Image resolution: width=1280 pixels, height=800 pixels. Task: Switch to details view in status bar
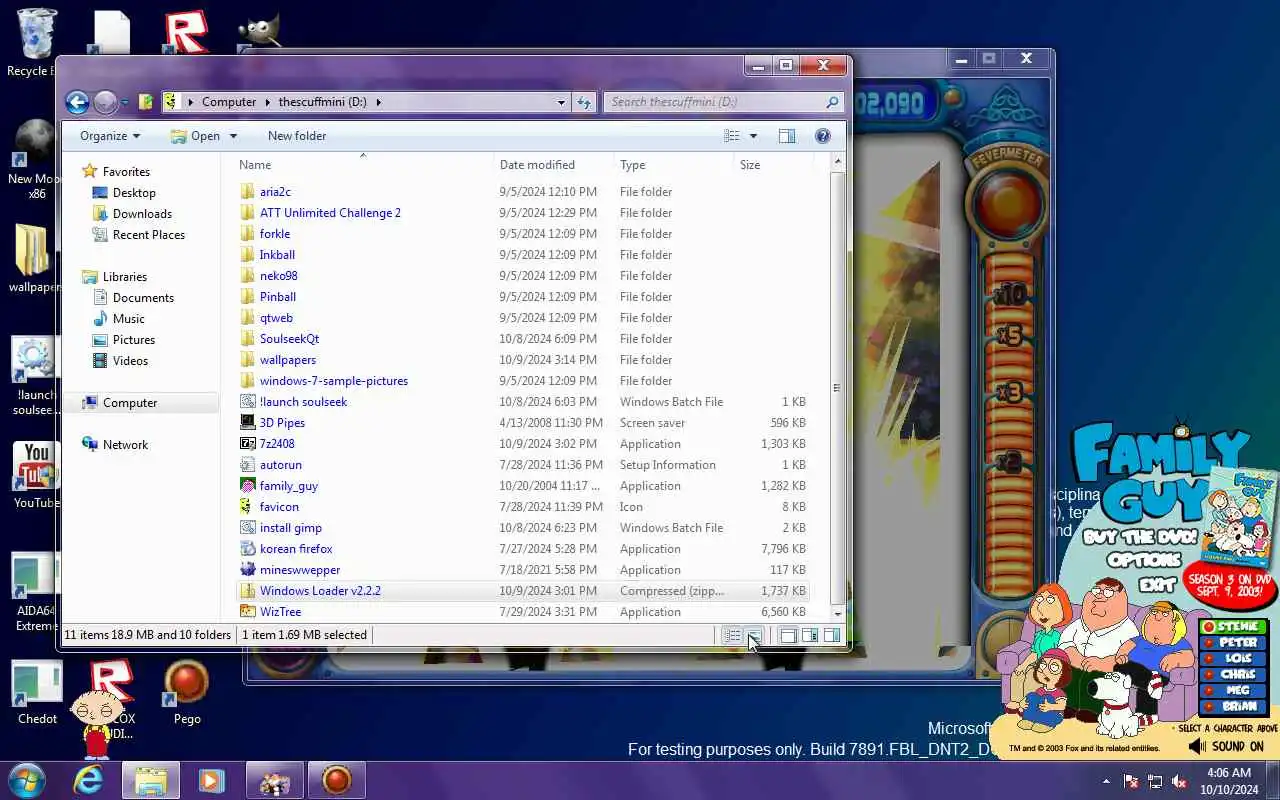(x=732, y=635)
